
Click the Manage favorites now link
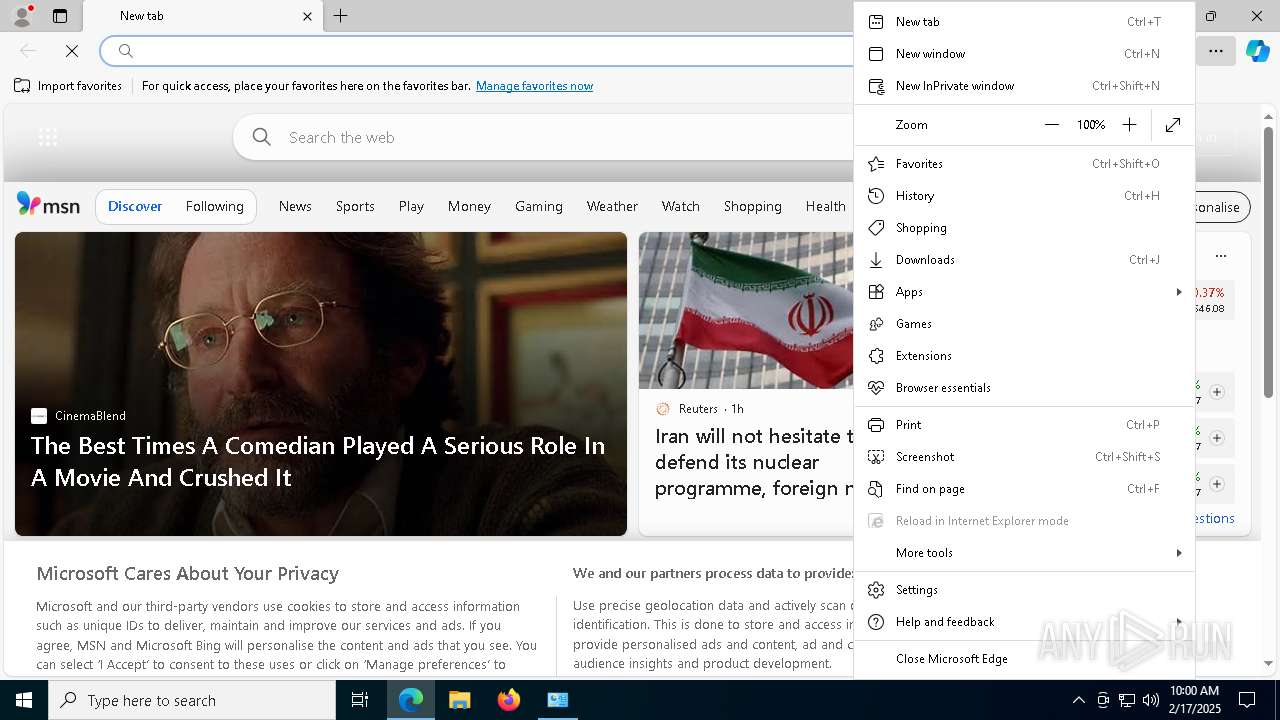[x=534, y=86]
